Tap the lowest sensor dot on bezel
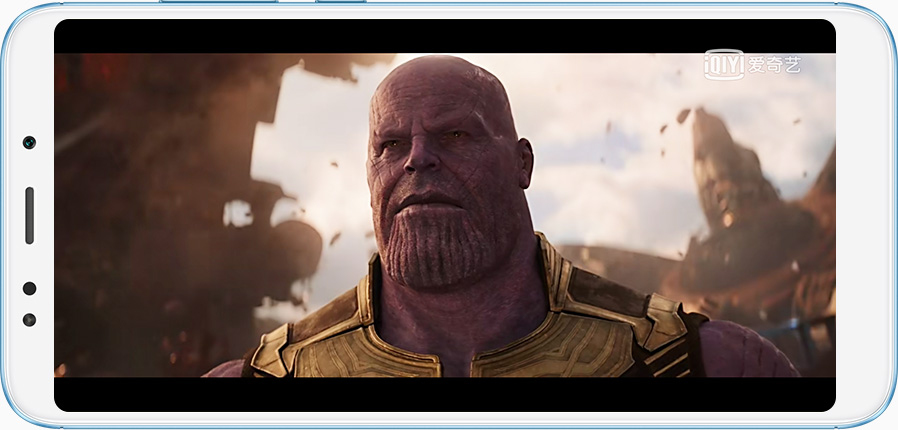The width and height of the screenshot is (898, 430). pyautogui.click(x=29, y=320)
